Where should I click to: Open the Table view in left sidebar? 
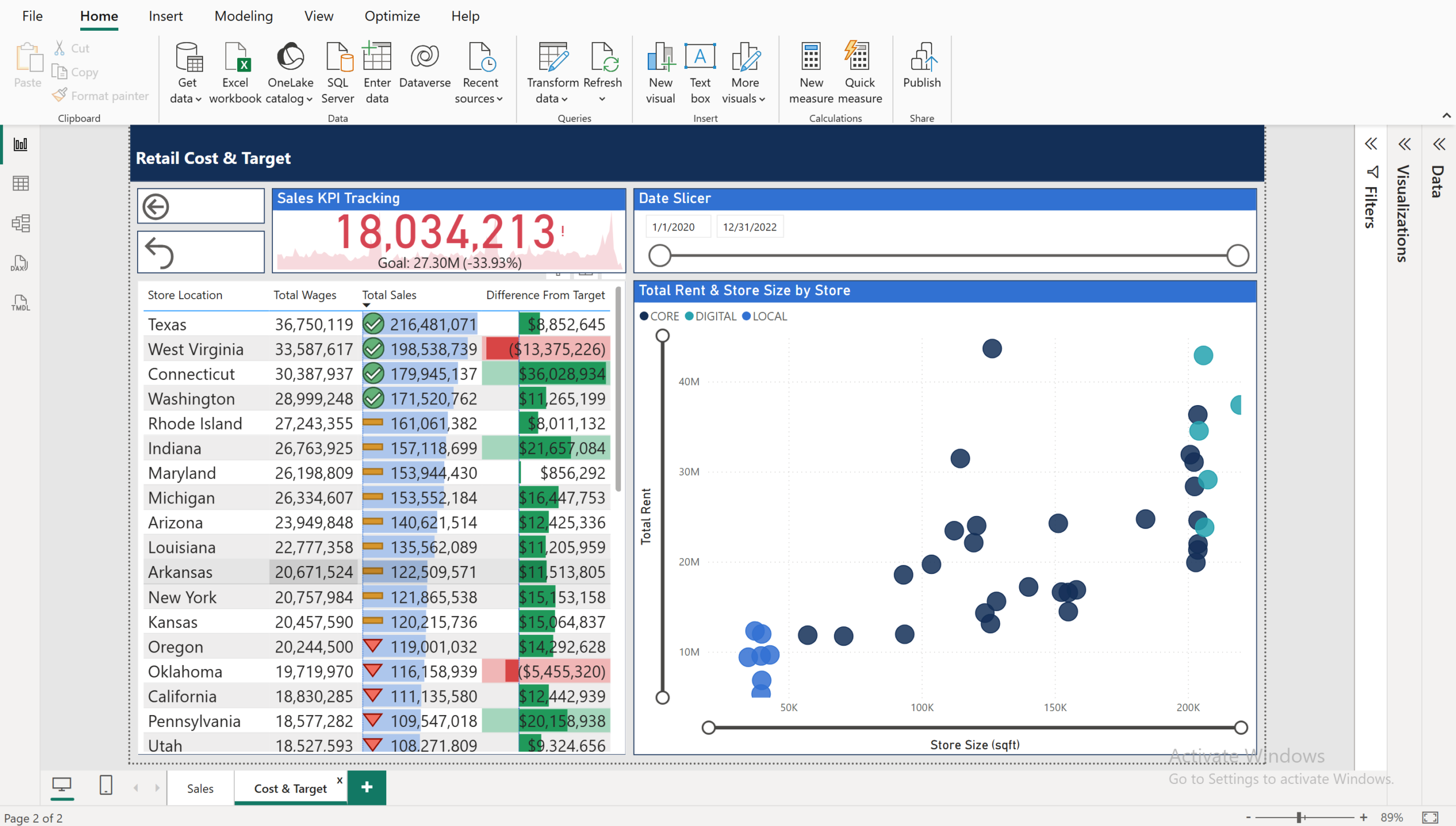[20, 183]
